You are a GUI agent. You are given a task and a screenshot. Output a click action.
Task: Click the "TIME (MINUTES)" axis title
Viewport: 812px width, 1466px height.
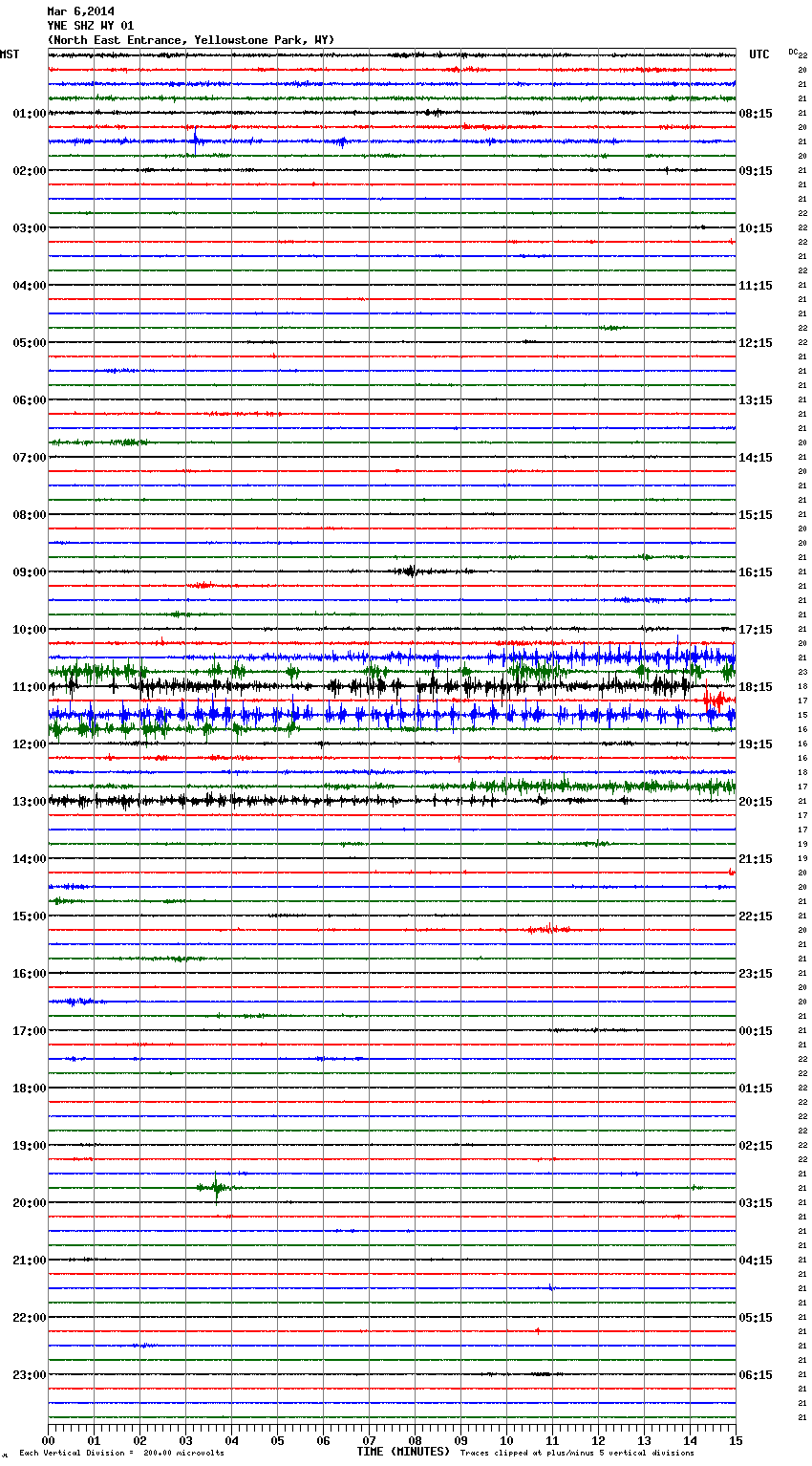click(403, 1452)
